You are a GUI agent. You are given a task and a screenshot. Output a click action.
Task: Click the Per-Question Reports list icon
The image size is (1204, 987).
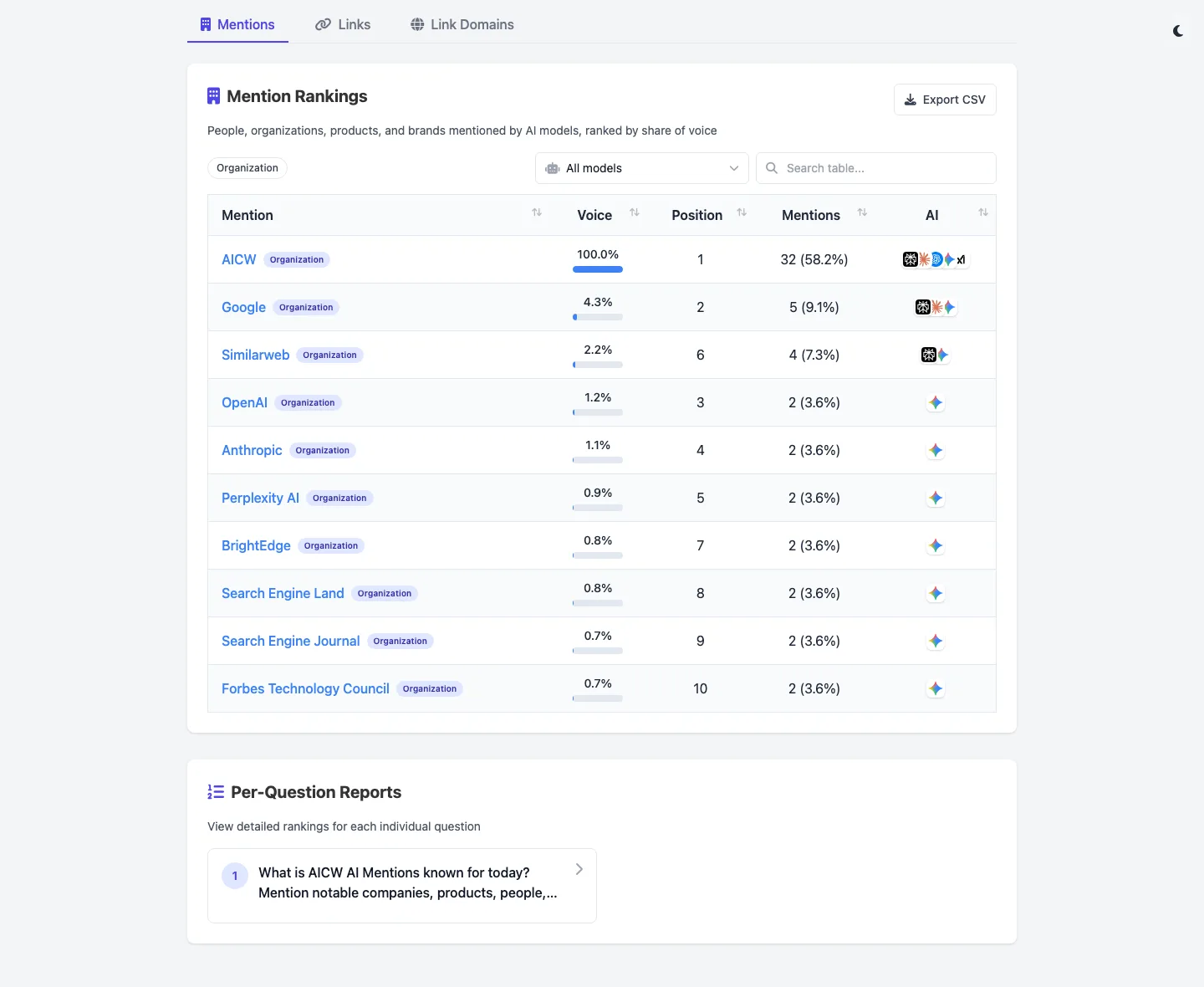click(216, 792)
